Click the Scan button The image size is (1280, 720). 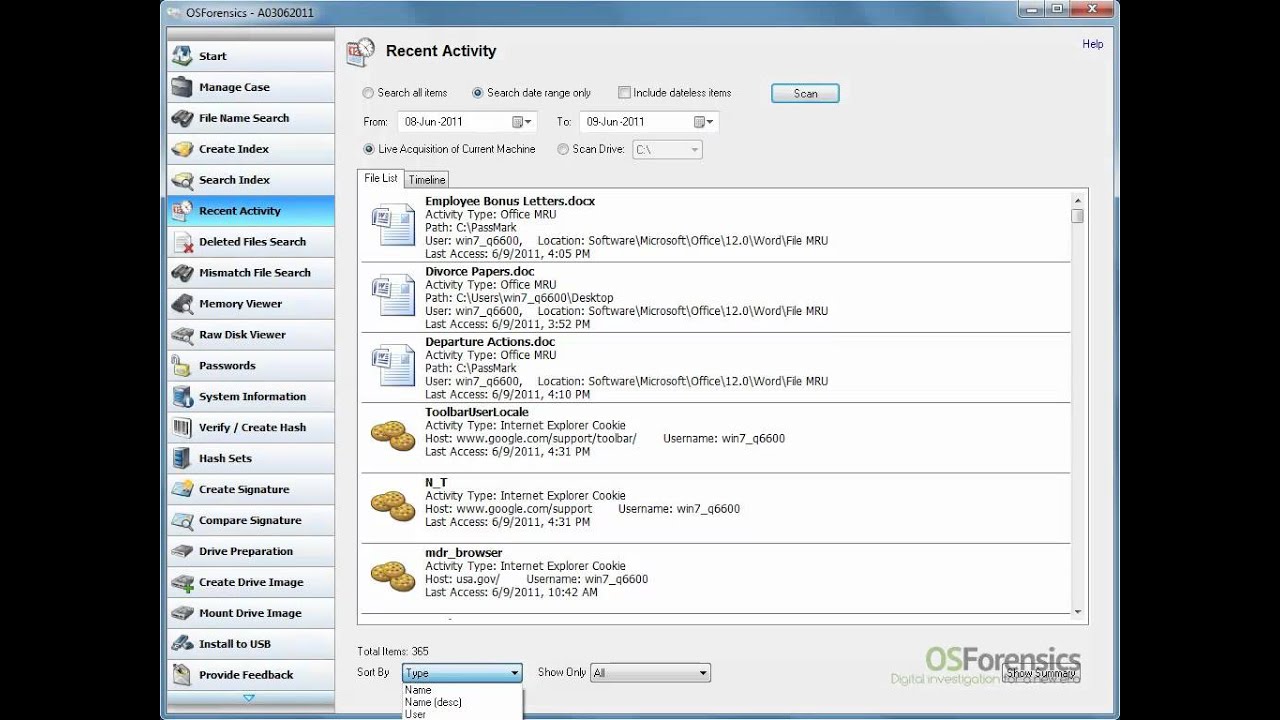point(805,93)
